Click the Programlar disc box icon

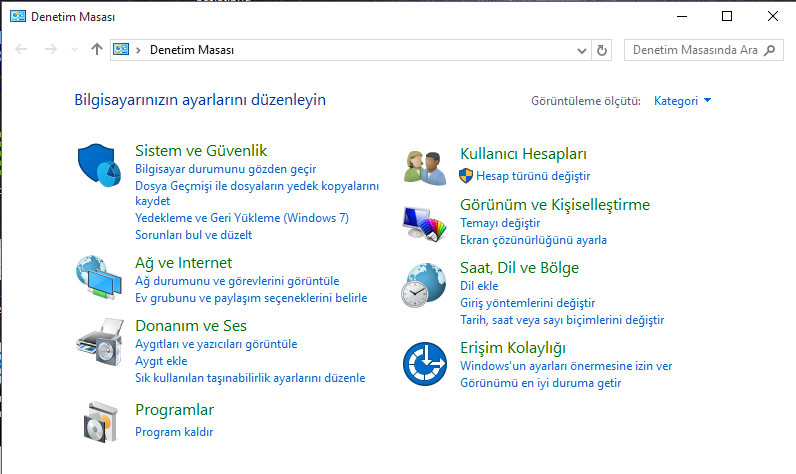pos(101,422)
